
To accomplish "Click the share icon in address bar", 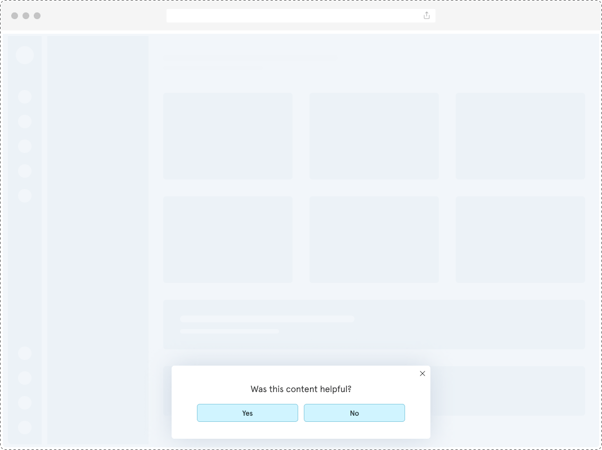I will [x=427, y=15].
